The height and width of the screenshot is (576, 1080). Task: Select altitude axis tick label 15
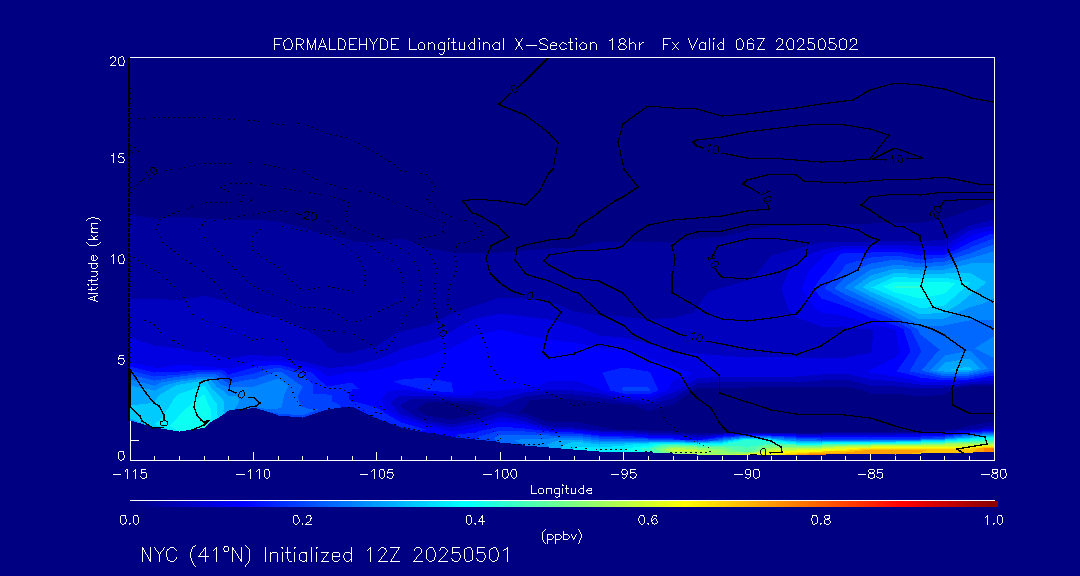[x=116, y=158]
